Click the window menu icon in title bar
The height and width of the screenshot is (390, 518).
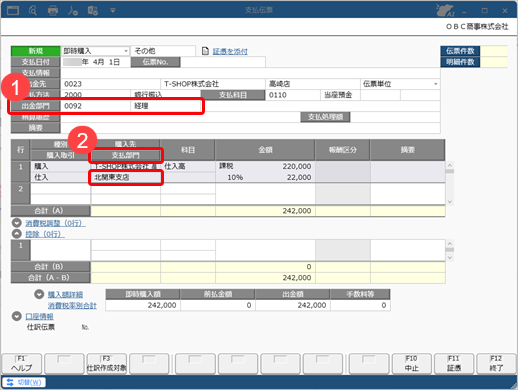click(x=13, y=10)
